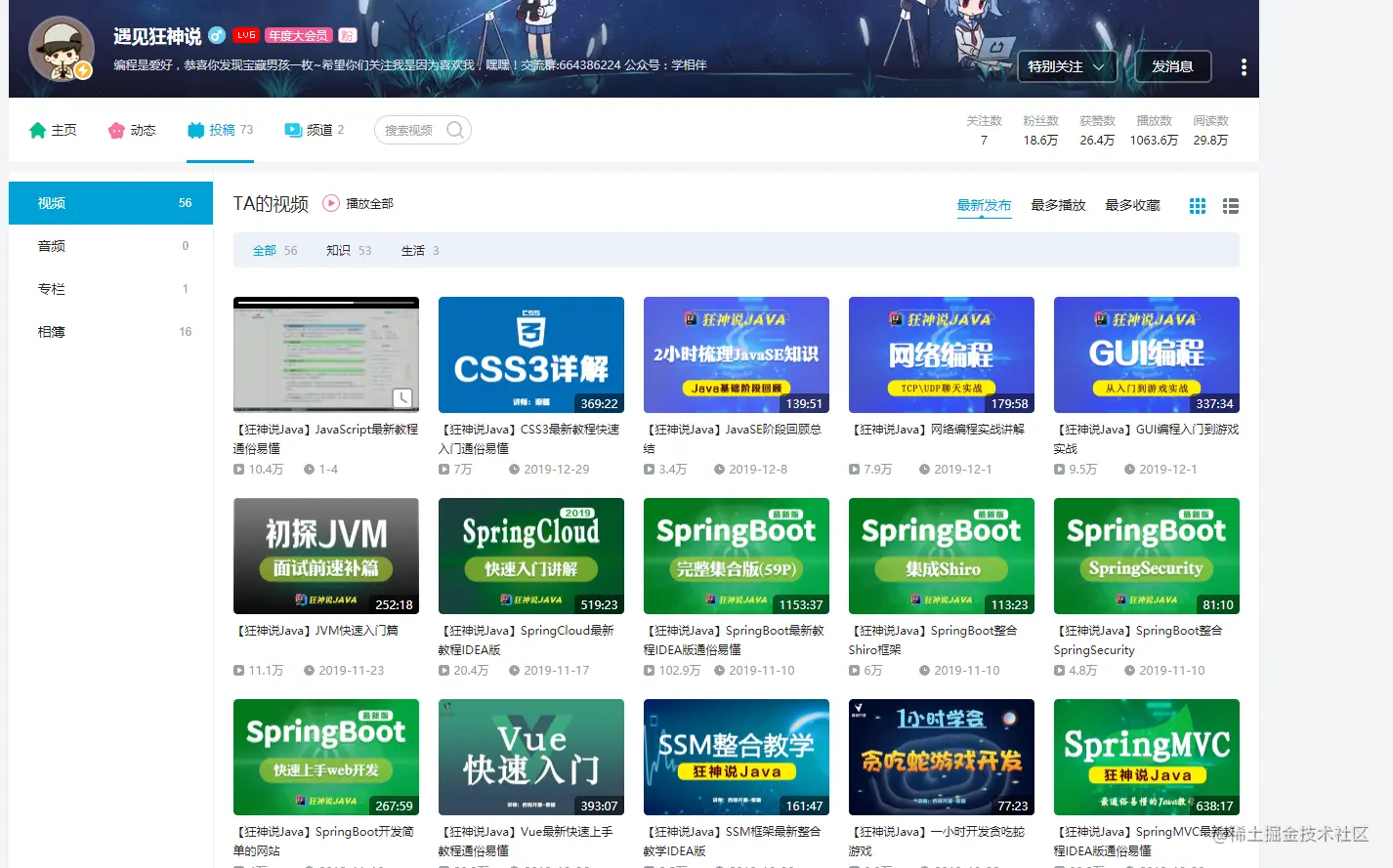The height and width of the screenshot is (868, 1393).
Task: Click username 遇见狂神说
Action: pyautogui.click(x=157, y=36)
